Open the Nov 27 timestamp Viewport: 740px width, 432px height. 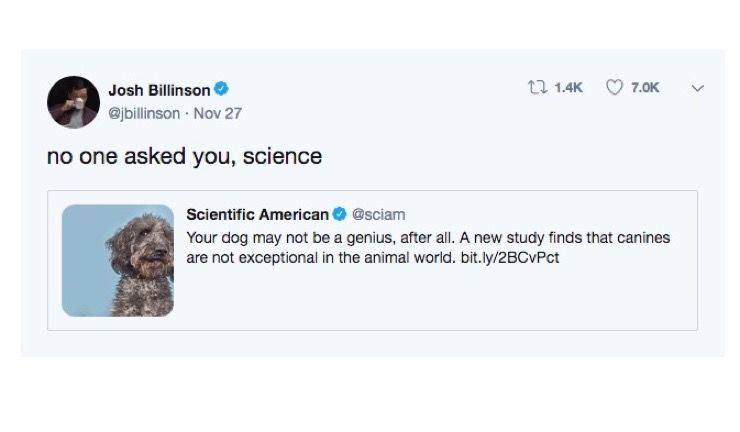217,113
